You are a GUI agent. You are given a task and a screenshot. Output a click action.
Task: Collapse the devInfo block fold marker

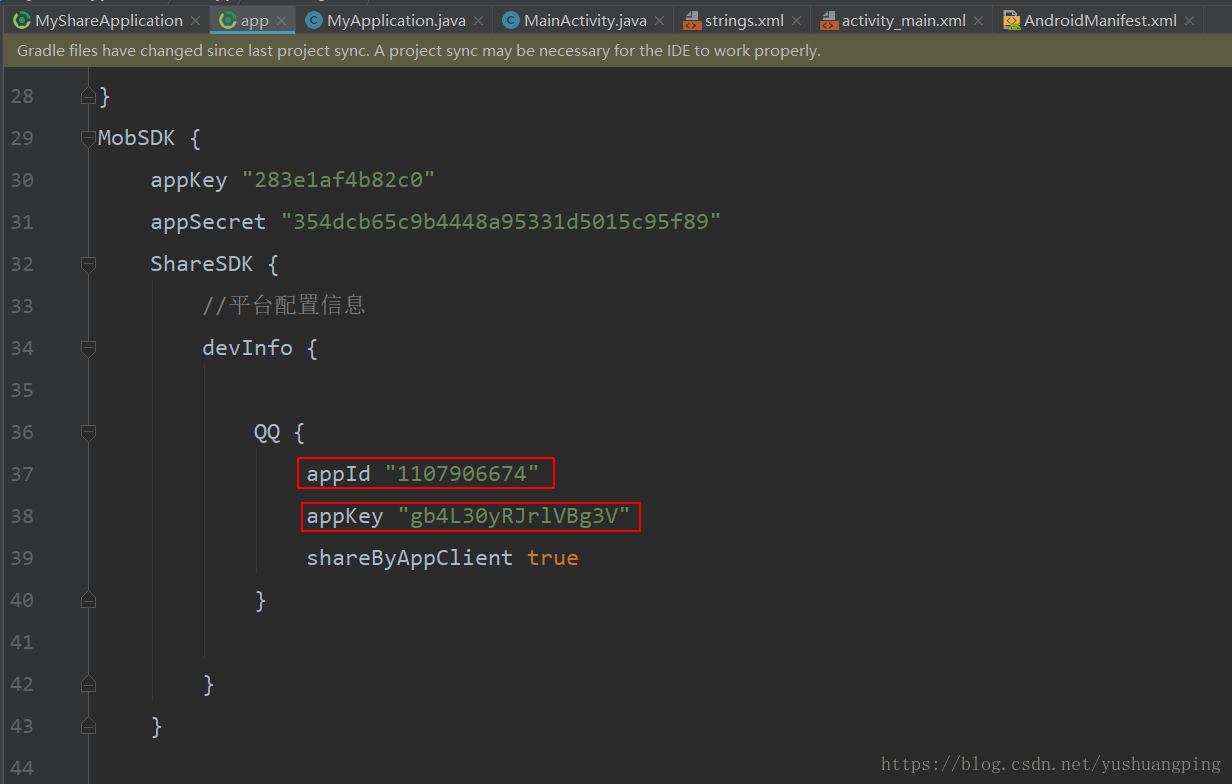click(x=88, y=348)
